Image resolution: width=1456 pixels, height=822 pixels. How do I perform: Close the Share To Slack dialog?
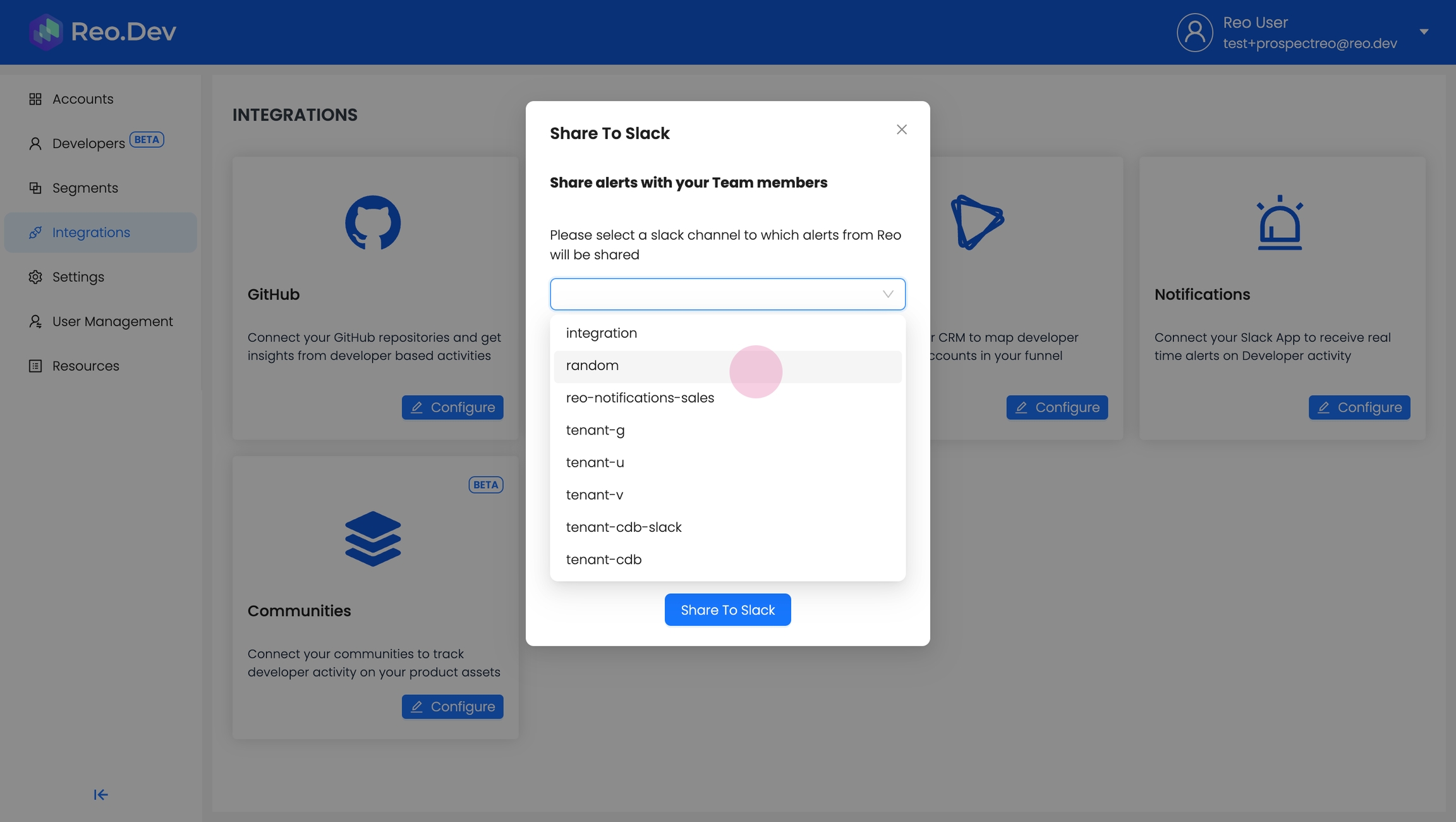click(x=902, y=130)
